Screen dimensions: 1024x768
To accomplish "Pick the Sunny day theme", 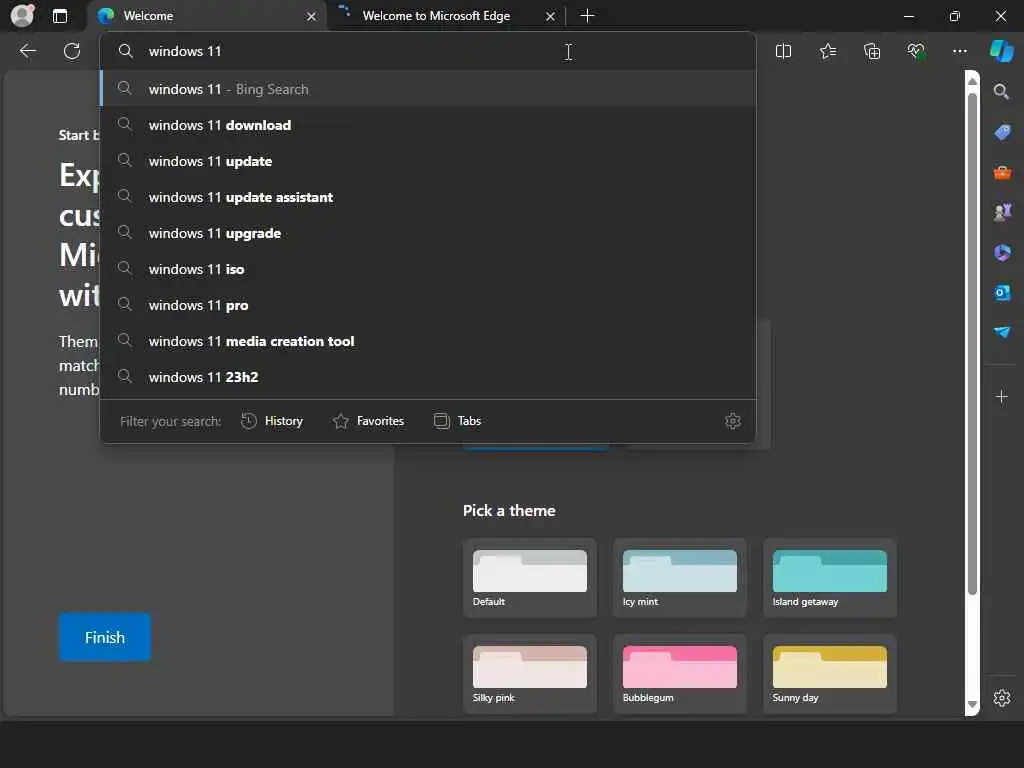I will click(x=829, y=674).
